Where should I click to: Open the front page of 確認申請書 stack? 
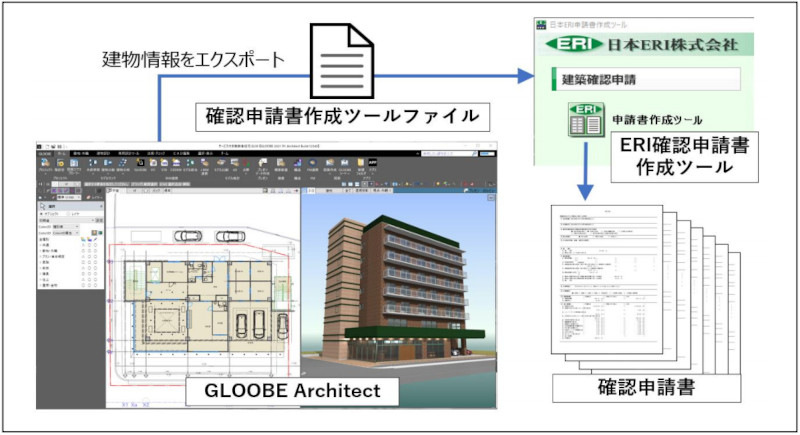coord(607,279)
